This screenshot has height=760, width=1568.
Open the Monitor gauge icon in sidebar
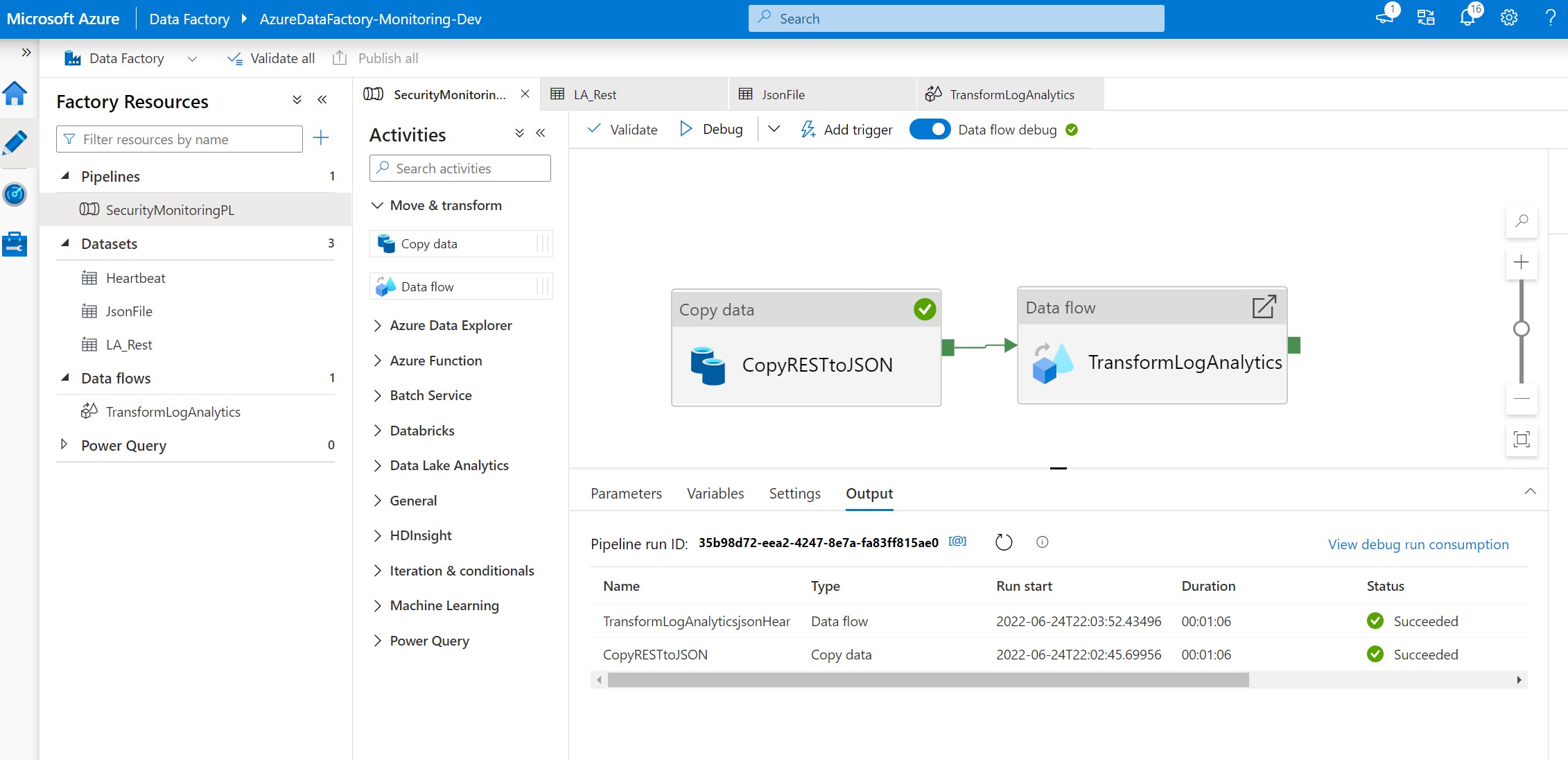[x=15, y=195]
